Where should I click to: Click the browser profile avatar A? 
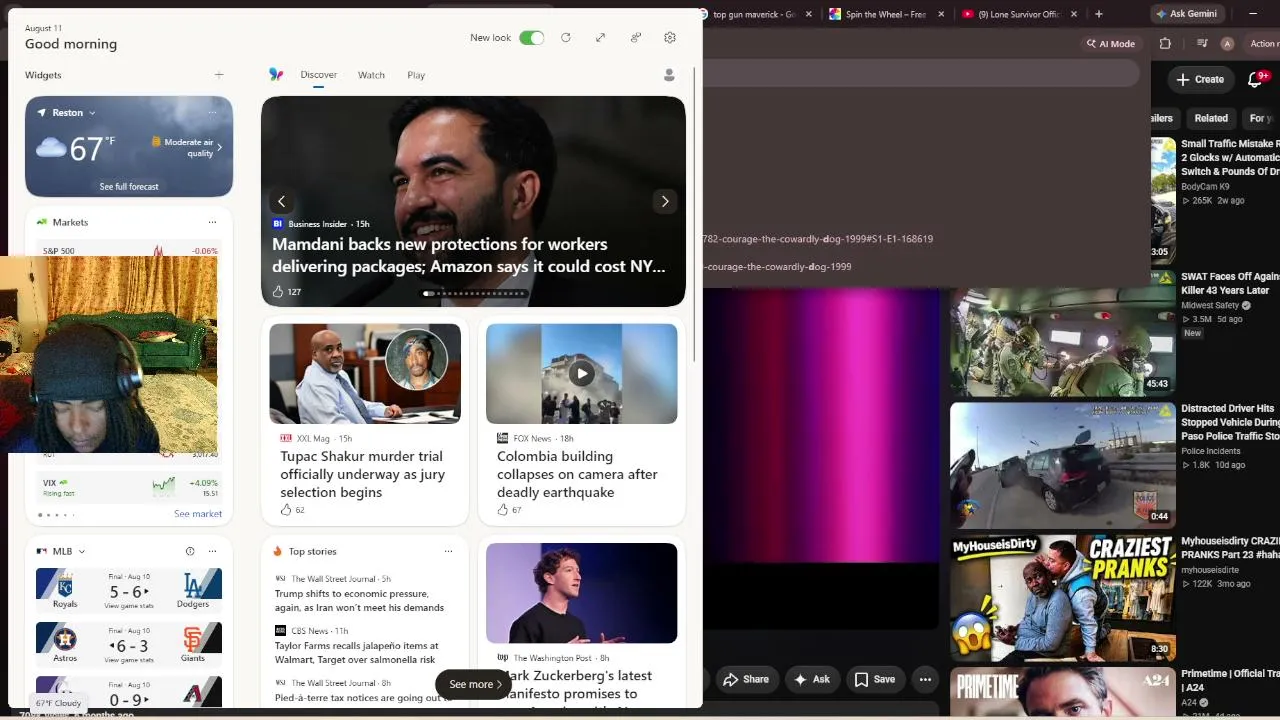(1228, 44)
